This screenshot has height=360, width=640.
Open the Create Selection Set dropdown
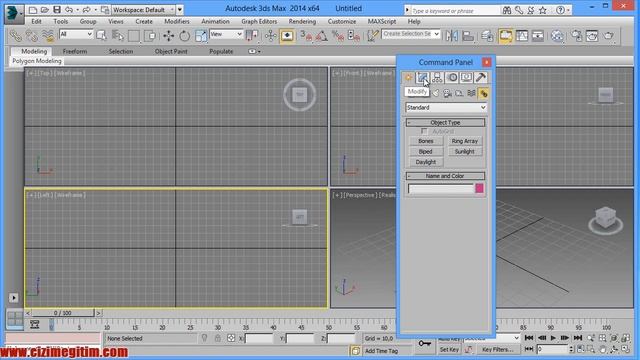coord(411,34)
